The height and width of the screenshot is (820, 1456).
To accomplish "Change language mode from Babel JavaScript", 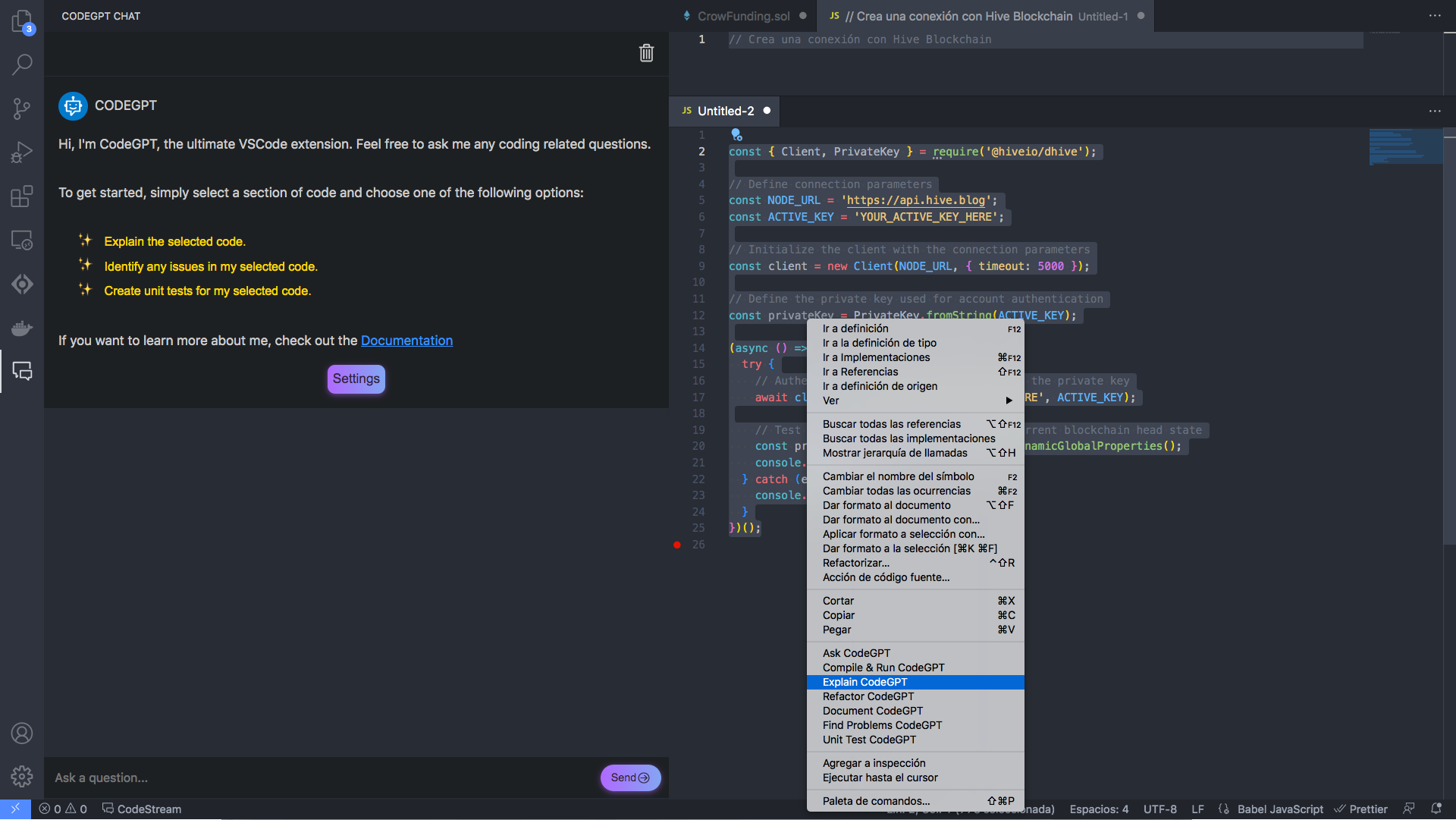I will (x=1280, y=809).
